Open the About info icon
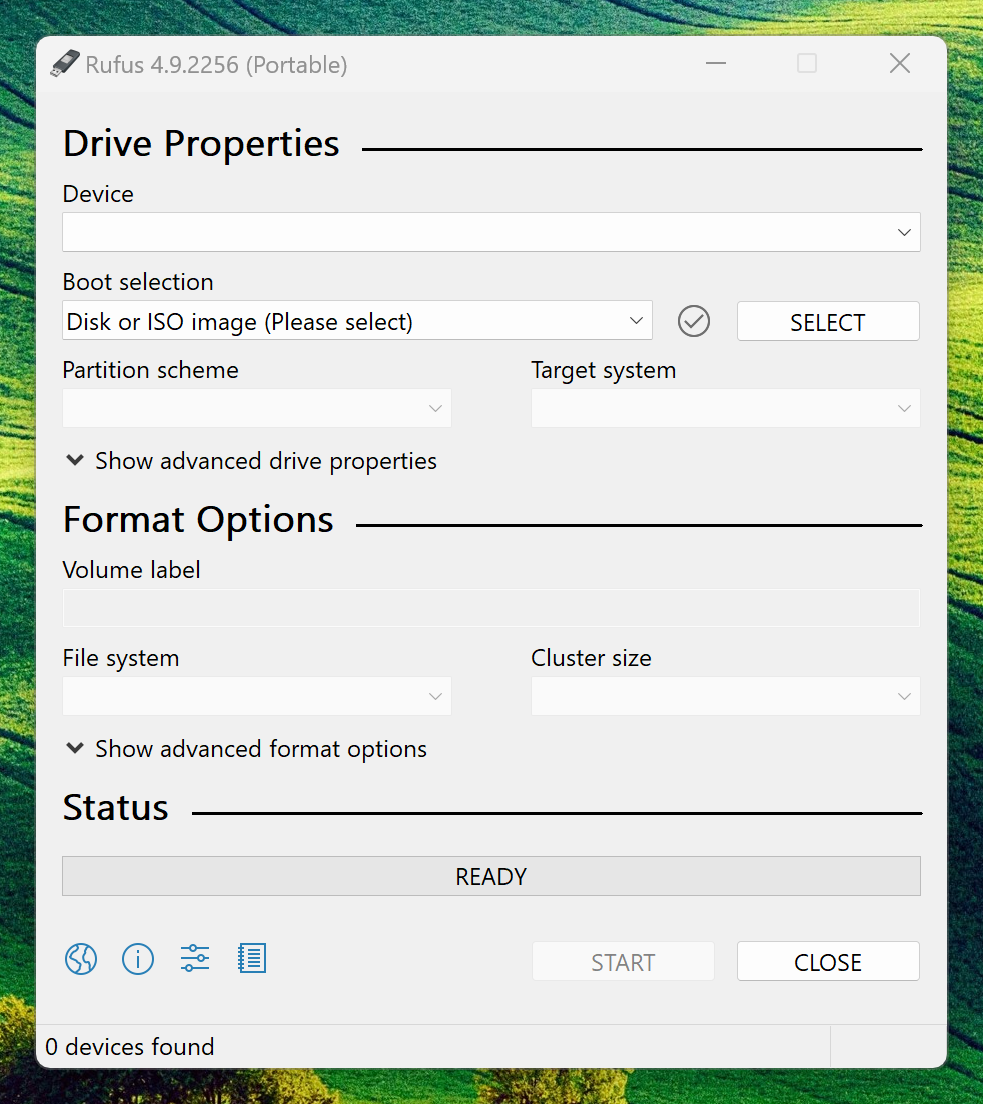Image resolution: width=983 pixels, height=1104 pixels. click(138, 960)
